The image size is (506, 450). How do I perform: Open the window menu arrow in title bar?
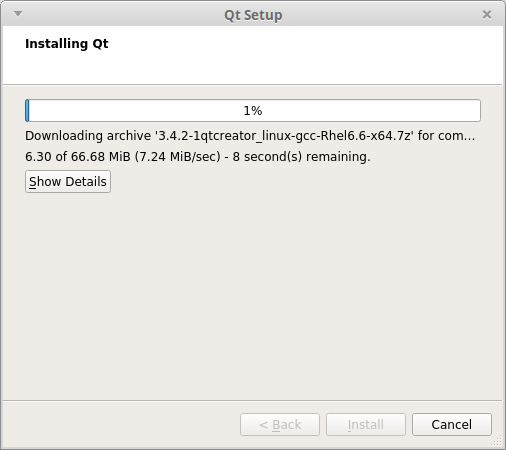click(18, 14)
